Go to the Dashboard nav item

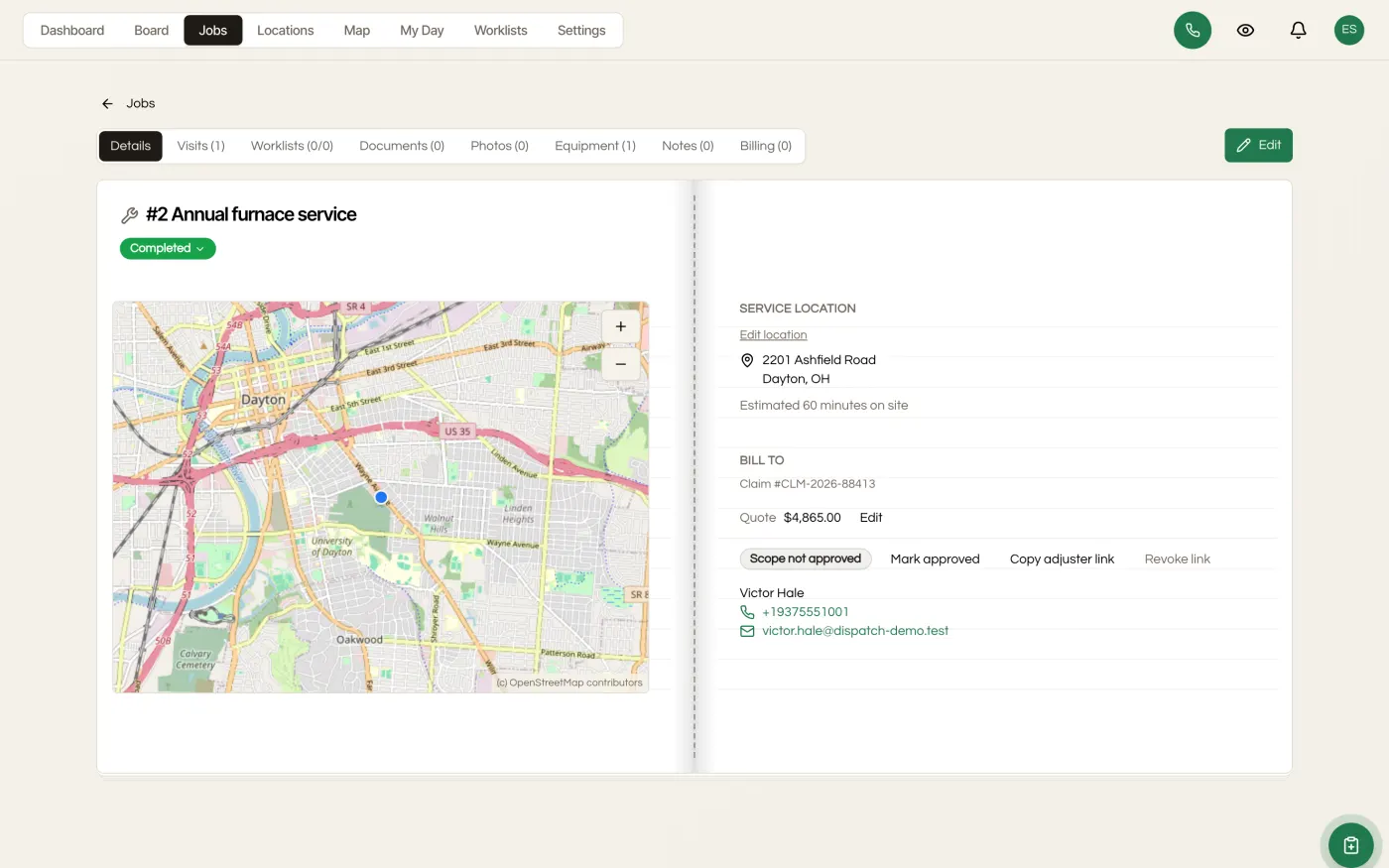click(x=72, y=30)
